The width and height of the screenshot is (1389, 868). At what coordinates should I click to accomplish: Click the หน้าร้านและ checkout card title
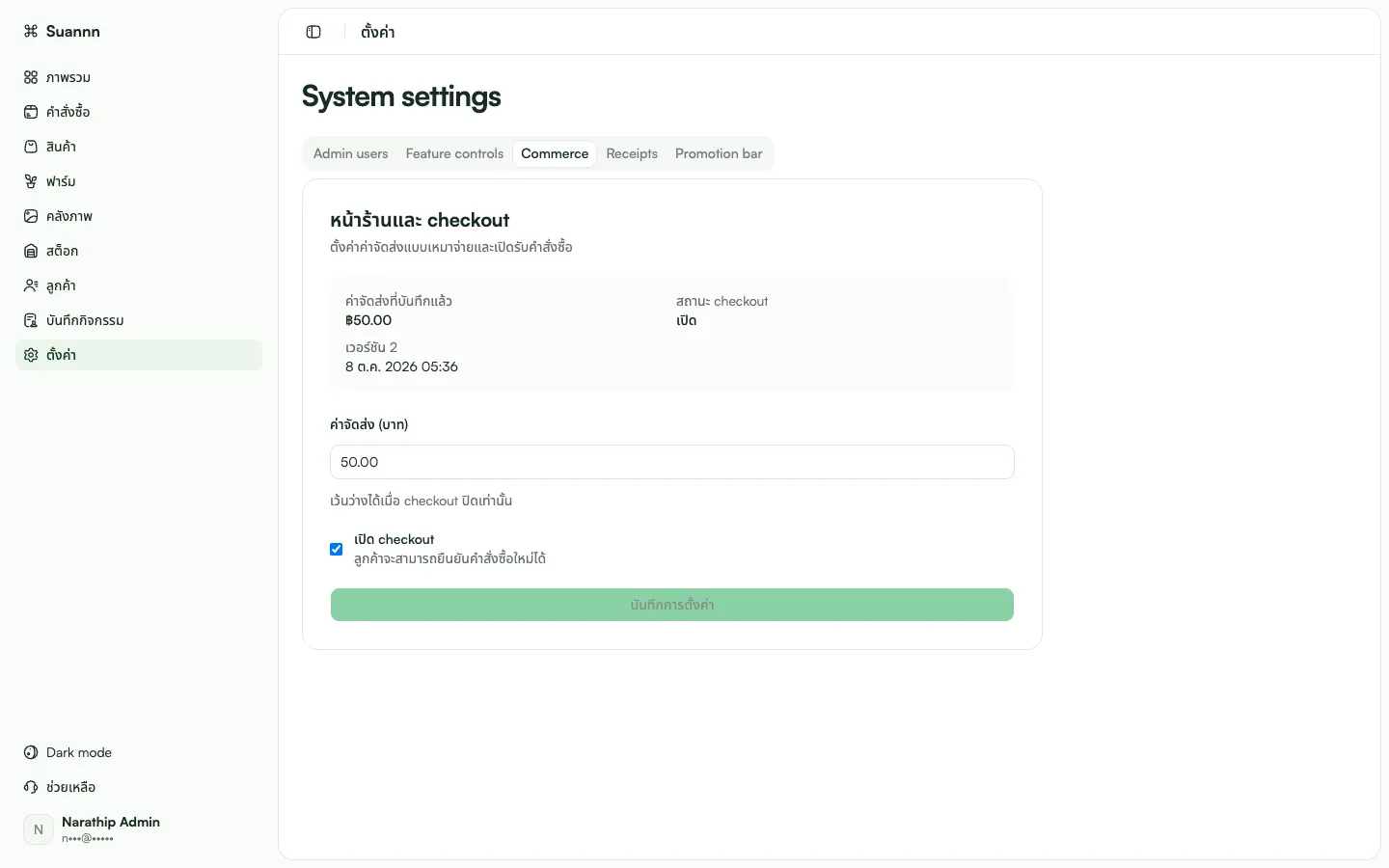click(420, 220)
